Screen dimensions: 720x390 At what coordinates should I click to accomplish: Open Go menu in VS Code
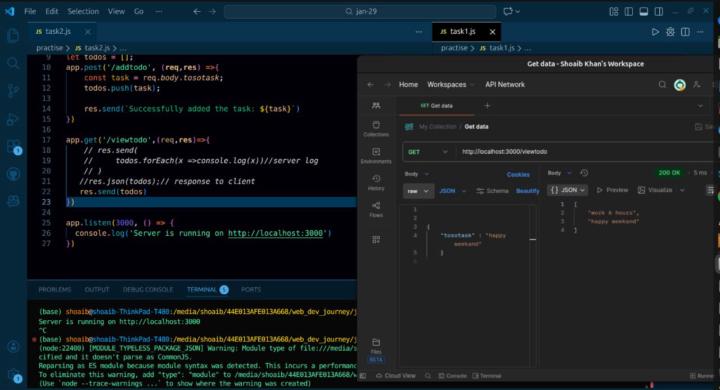coord(139,11)
